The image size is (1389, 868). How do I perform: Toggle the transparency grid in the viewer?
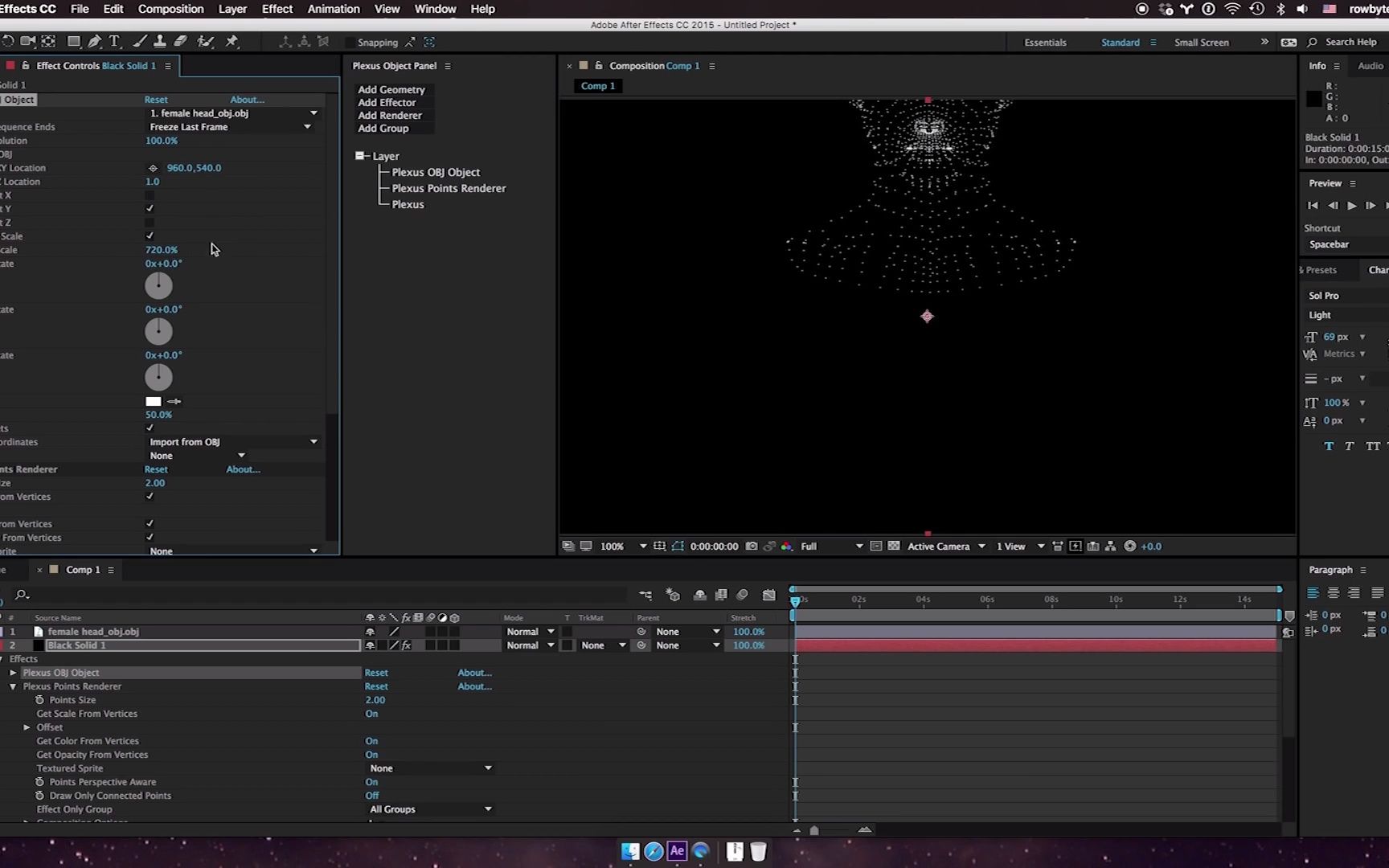click(893, 547)
